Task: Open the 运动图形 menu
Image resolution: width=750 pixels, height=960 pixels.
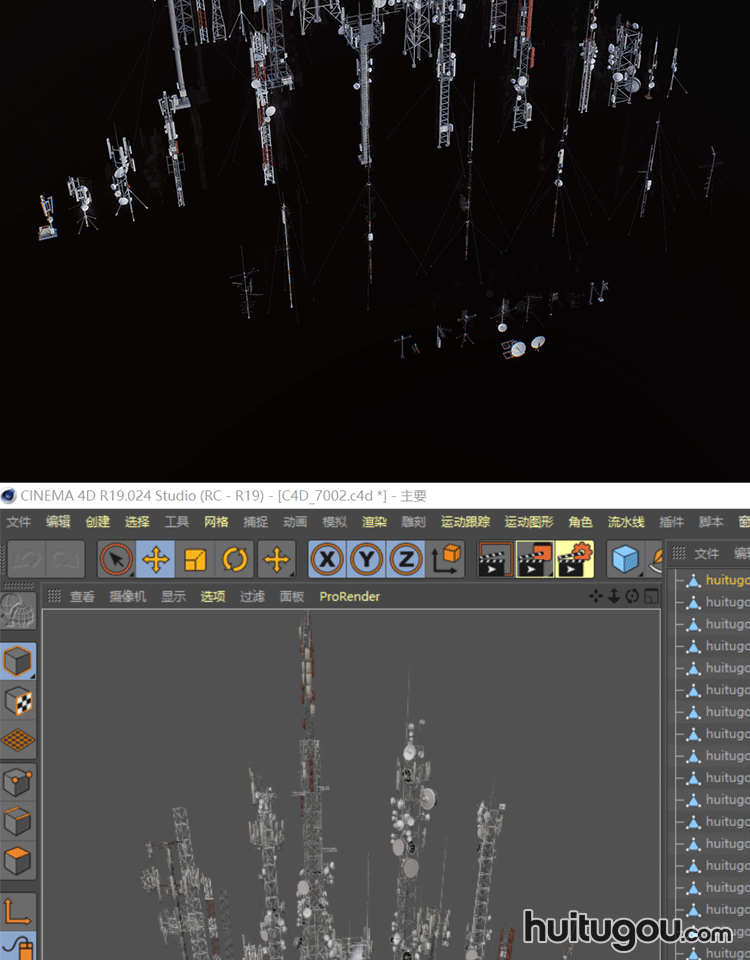Action: click(528, 522)
